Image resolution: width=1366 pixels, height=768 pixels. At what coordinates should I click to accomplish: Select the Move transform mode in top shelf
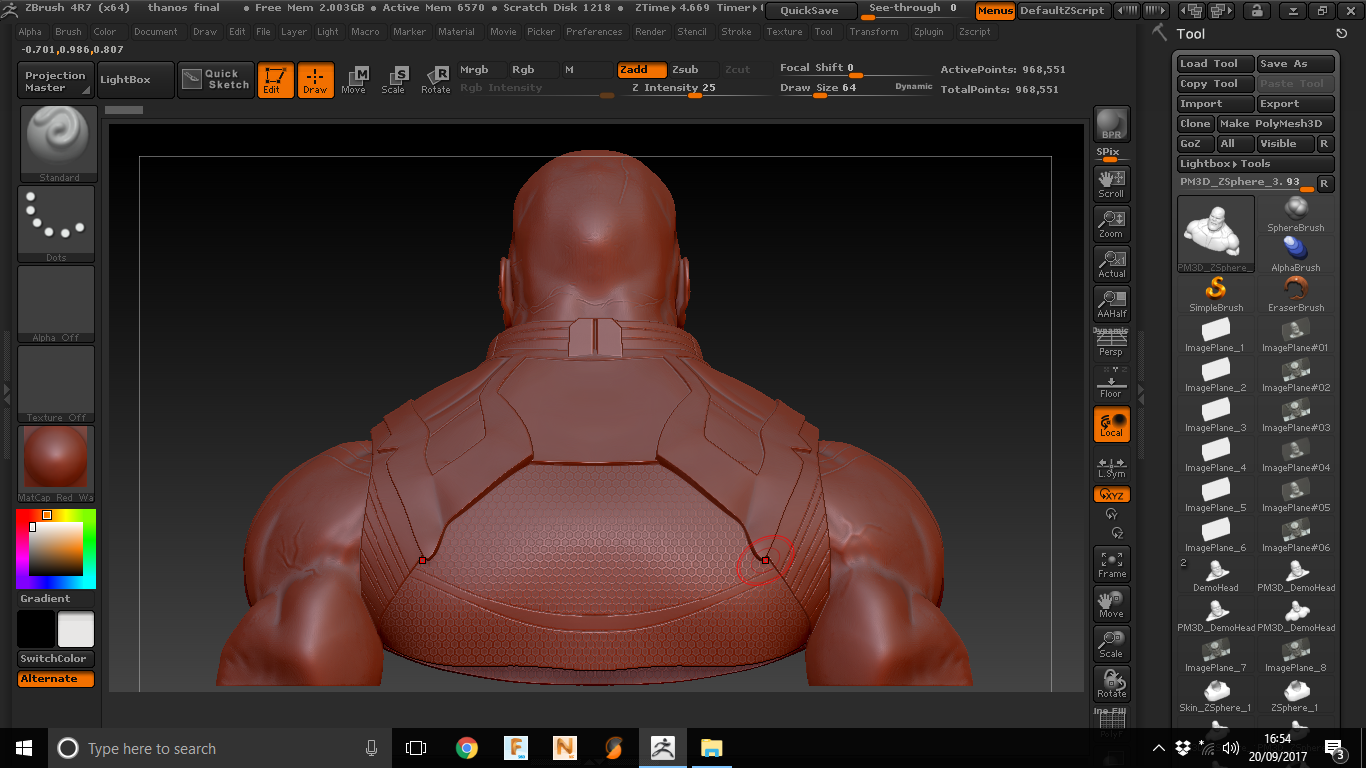354,80
